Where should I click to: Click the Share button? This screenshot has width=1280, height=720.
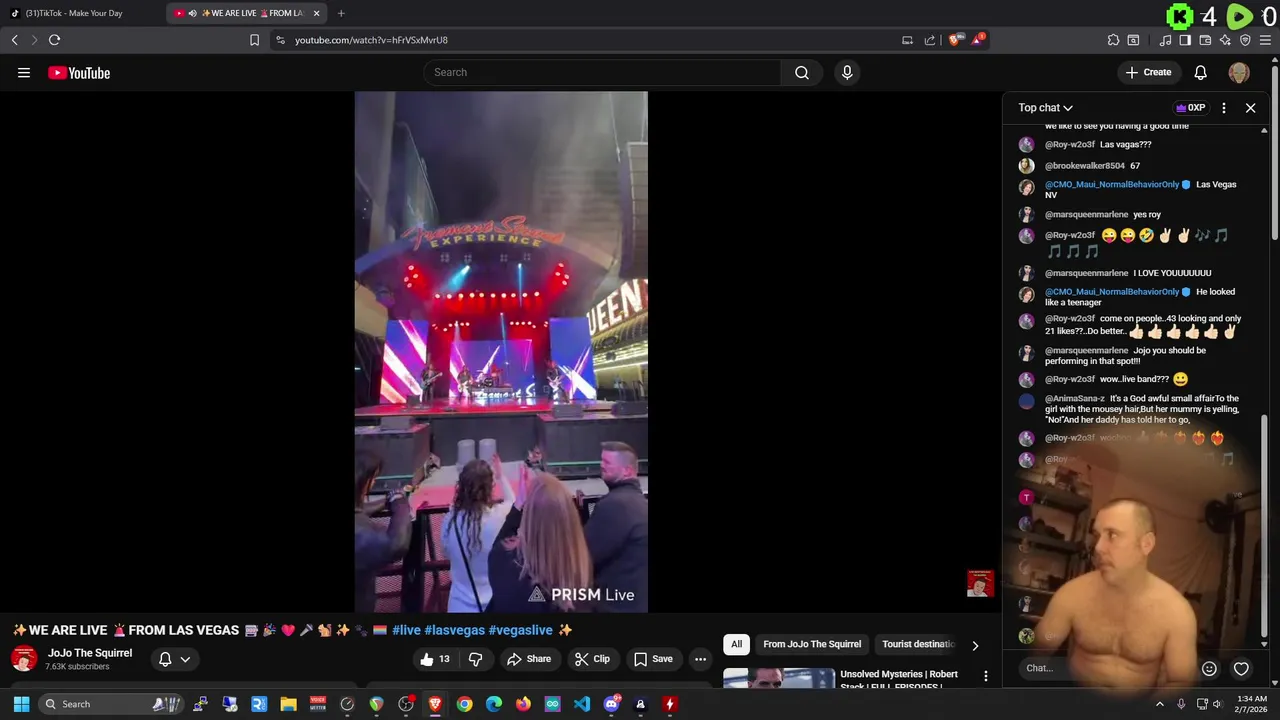pos(529,659)
